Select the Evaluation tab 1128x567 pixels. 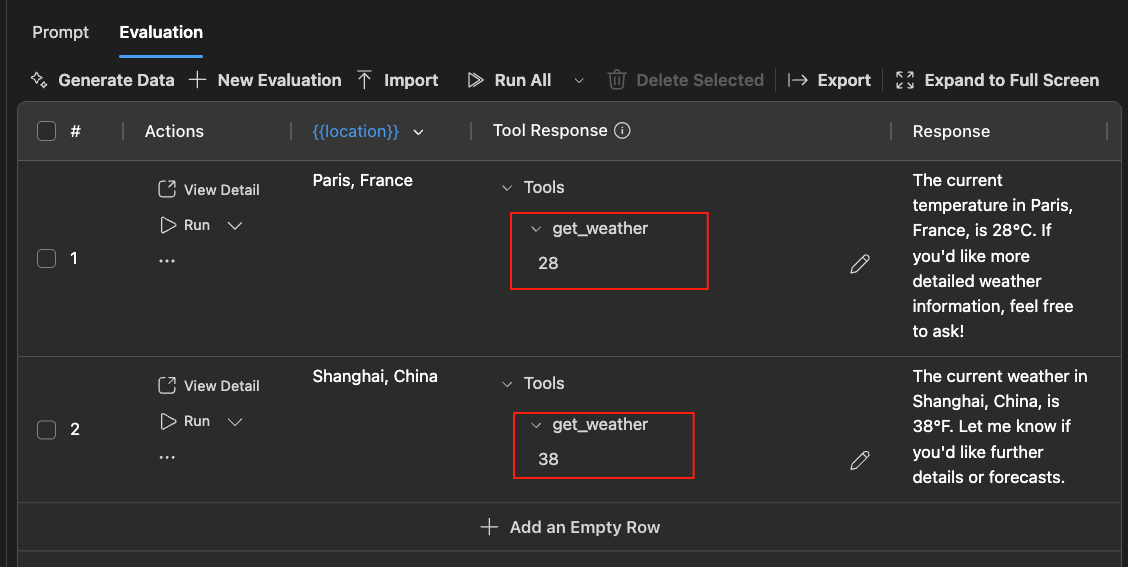[x=161, y=32]
